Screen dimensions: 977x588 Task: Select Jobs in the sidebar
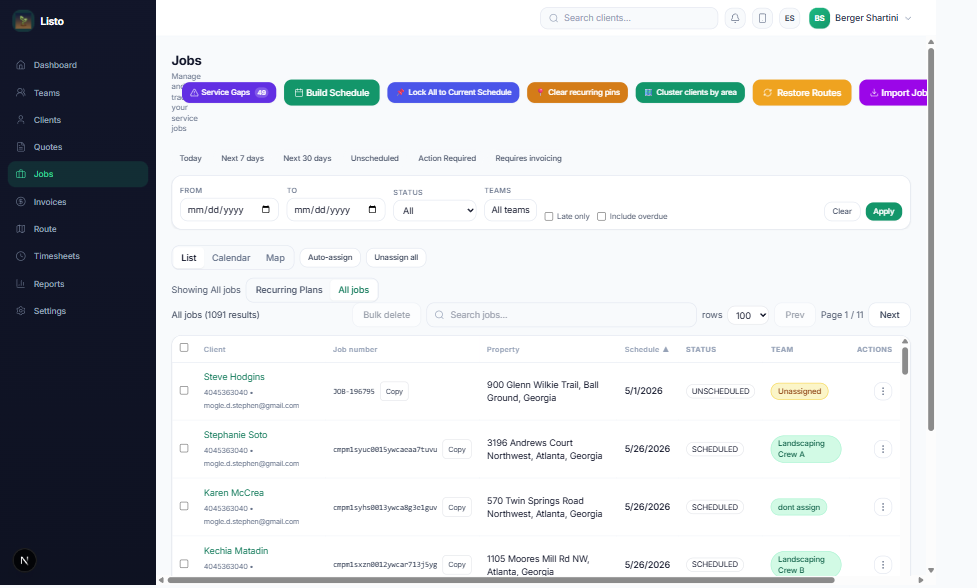tap(78, 174)
